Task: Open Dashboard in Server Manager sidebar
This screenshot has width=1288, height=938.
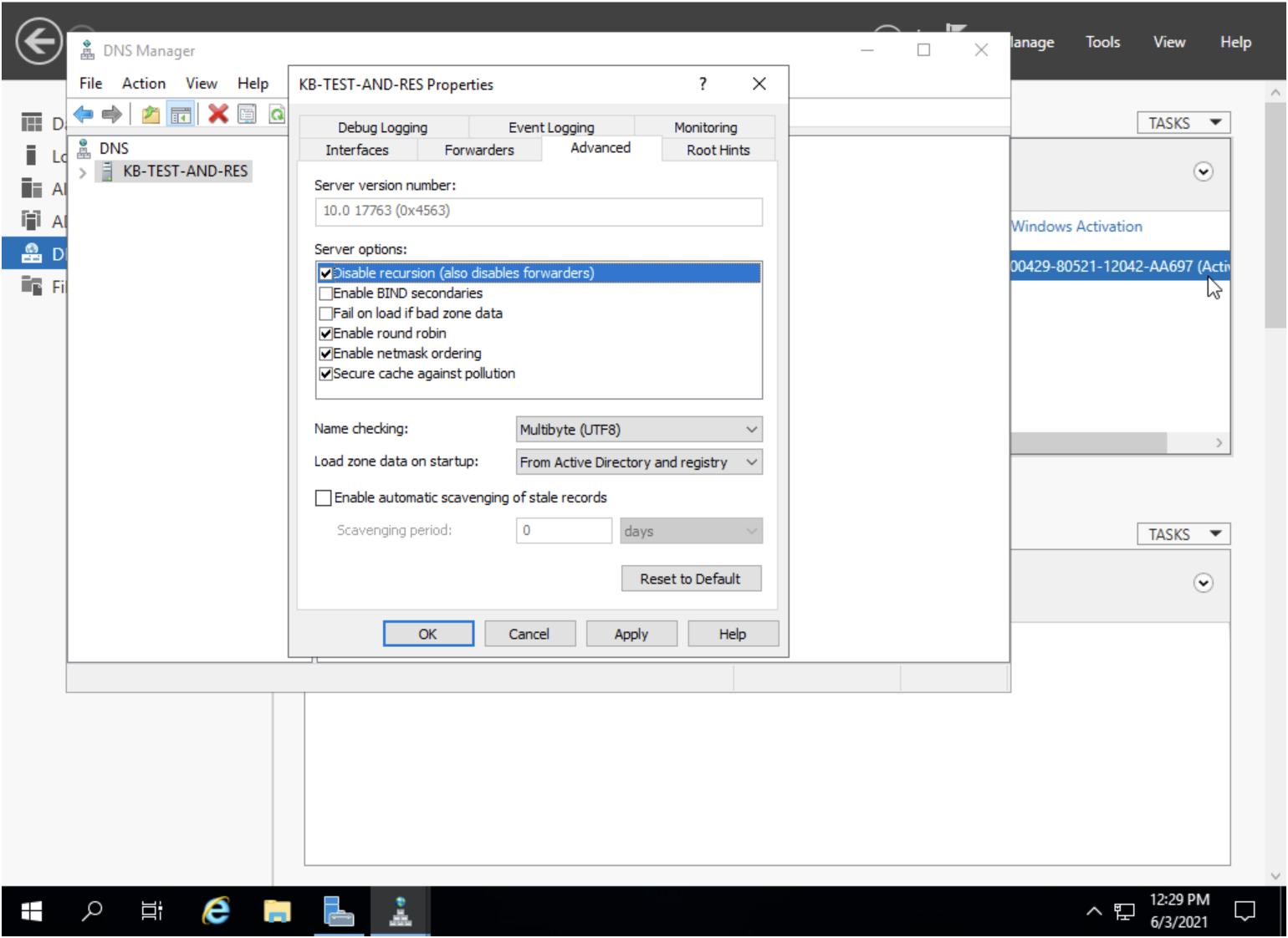Action: pos(32,123)
